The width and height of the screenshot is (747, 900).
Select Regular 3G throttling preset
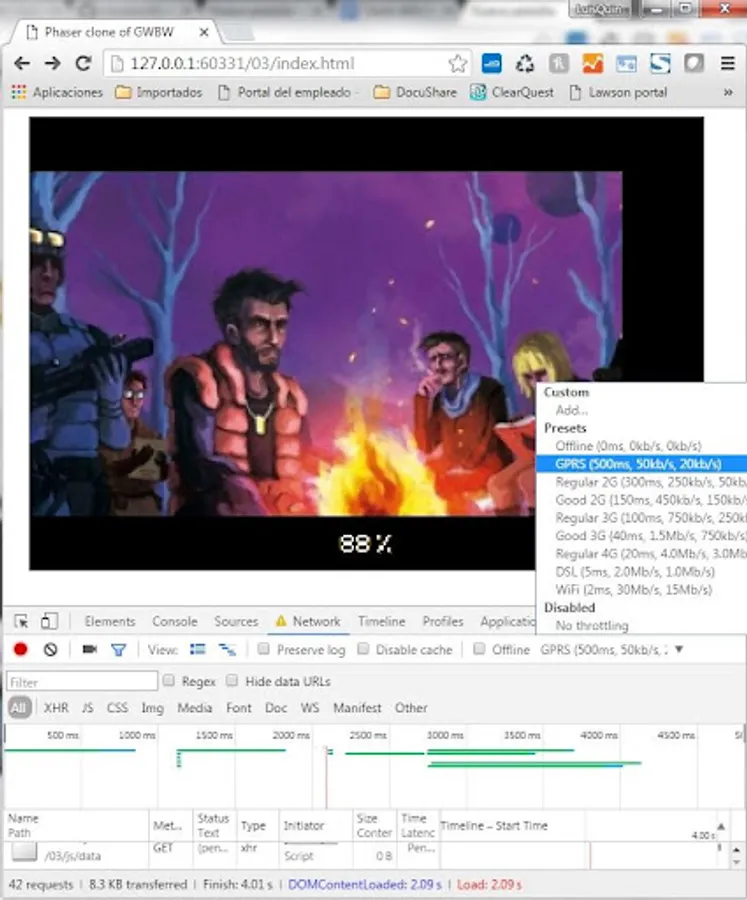coord(641,518)
